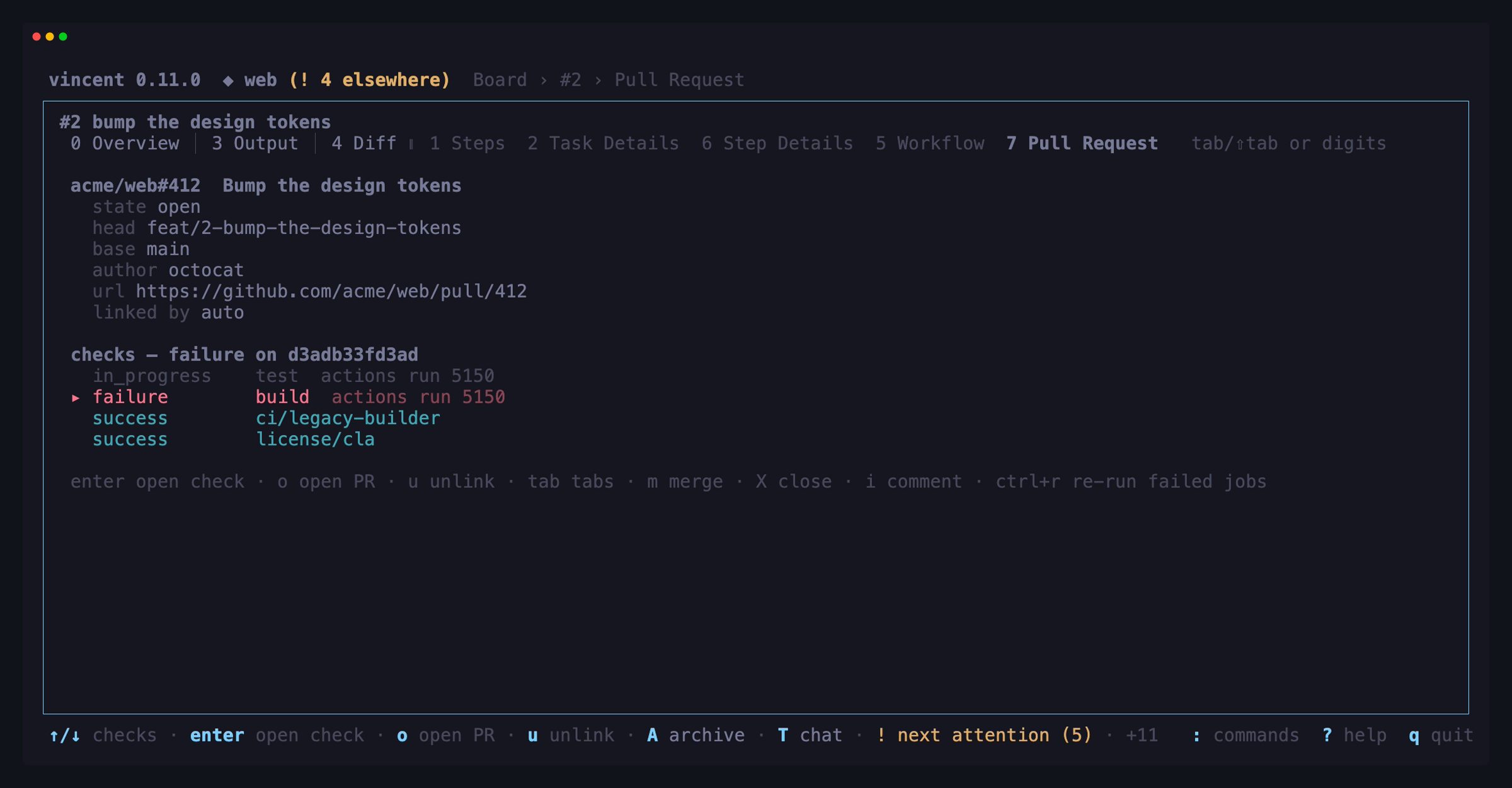The width and height of the screenshot is (1512, 788).
Task: Click author octocat
Action: pyautogui.click(x=206, y=270)
